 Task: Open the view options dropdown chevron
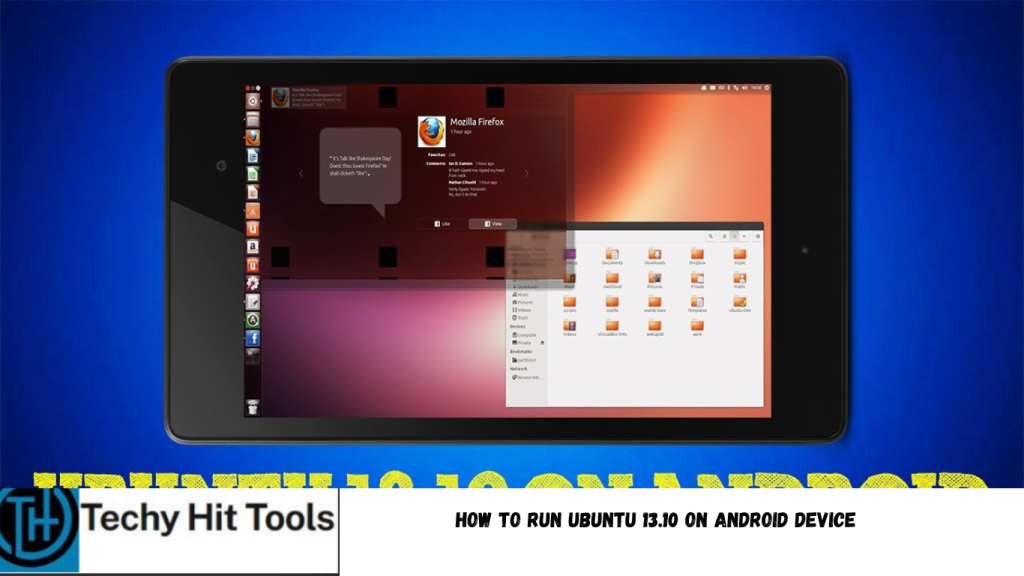pos(744,236)
